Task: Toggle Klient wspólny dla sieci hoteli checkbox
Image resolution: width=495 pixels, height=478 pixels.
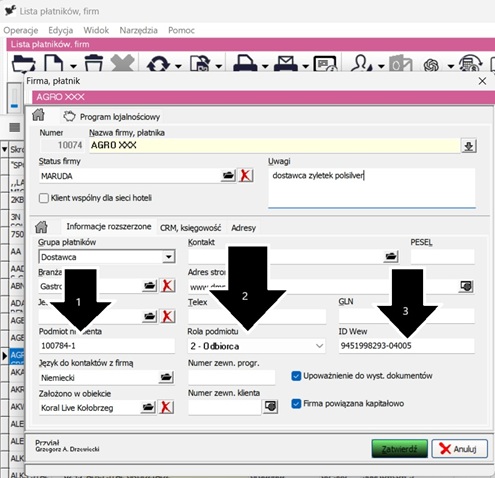Action: 44,198
